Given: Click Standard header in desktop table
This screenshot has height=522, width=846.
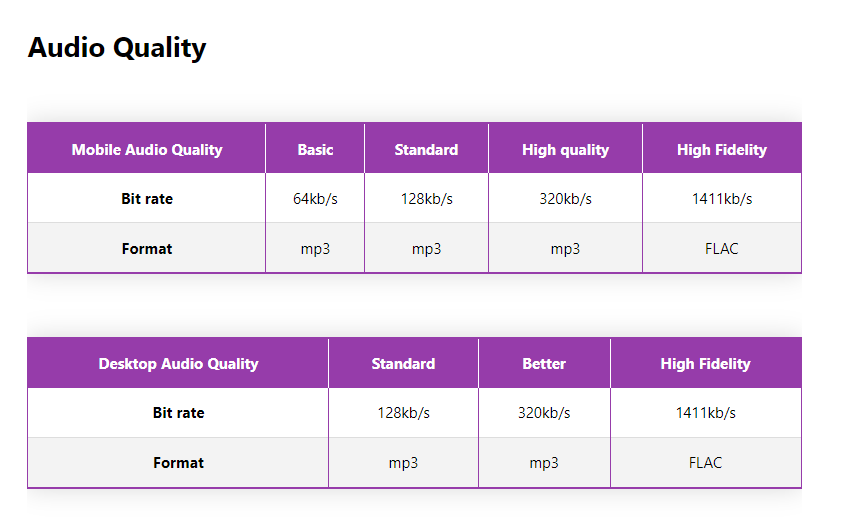Looking at the screenshot, I should 403,363.
